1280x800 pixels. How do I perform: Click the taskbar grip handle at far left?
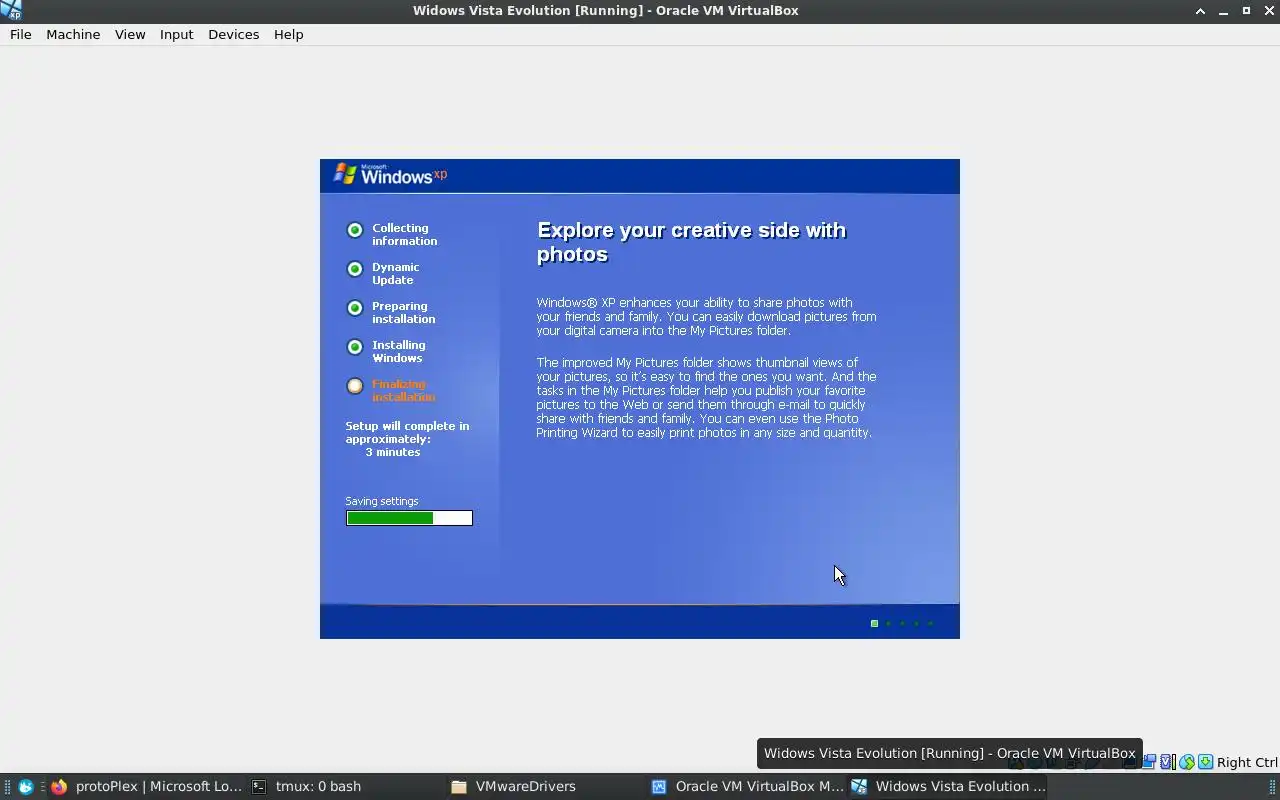(6, 787)
